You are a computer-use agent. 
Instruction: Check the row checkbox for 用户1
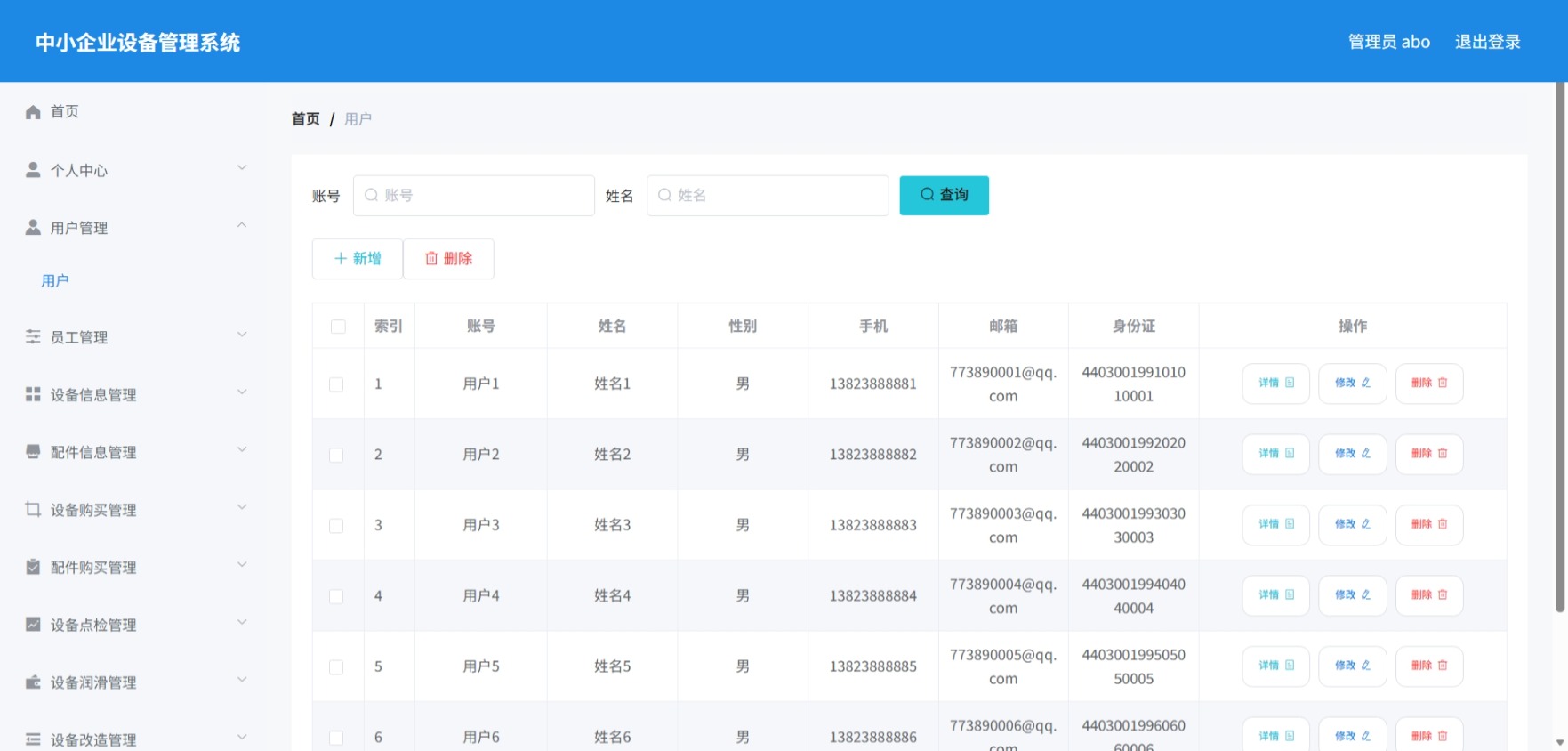(x=336, y=384)
